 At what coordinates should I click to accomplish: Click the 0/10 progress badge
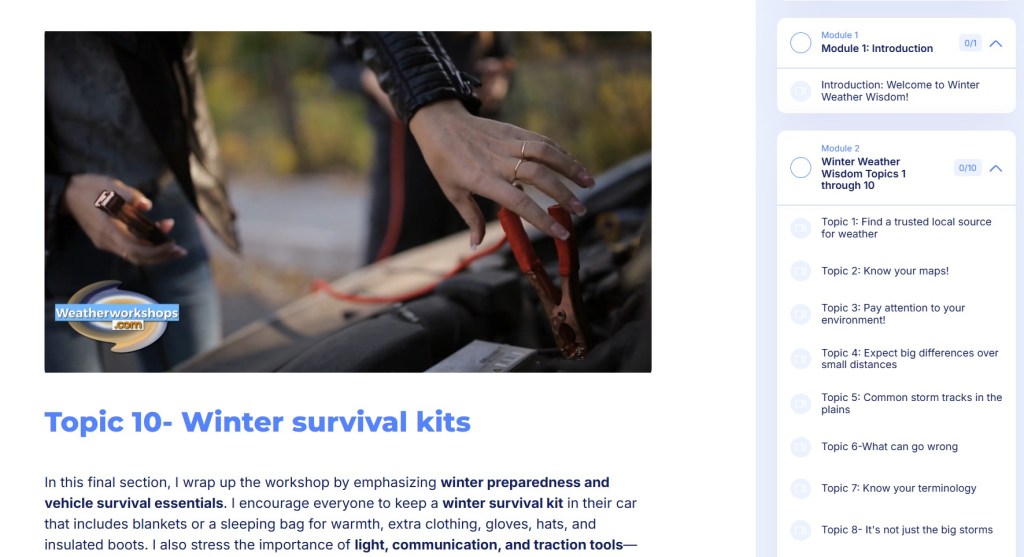[x=967, y=168]
